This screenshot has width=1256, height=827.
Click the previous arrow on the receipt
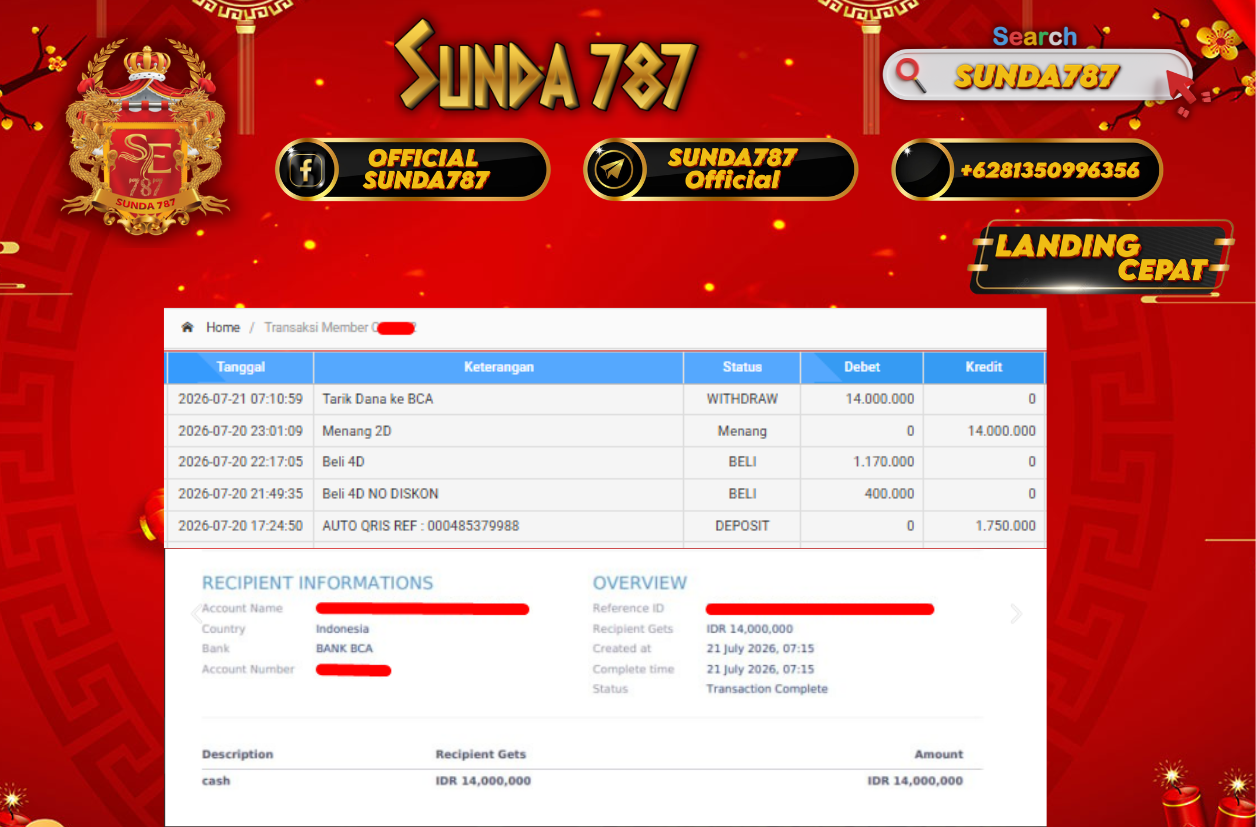[196, 614]
